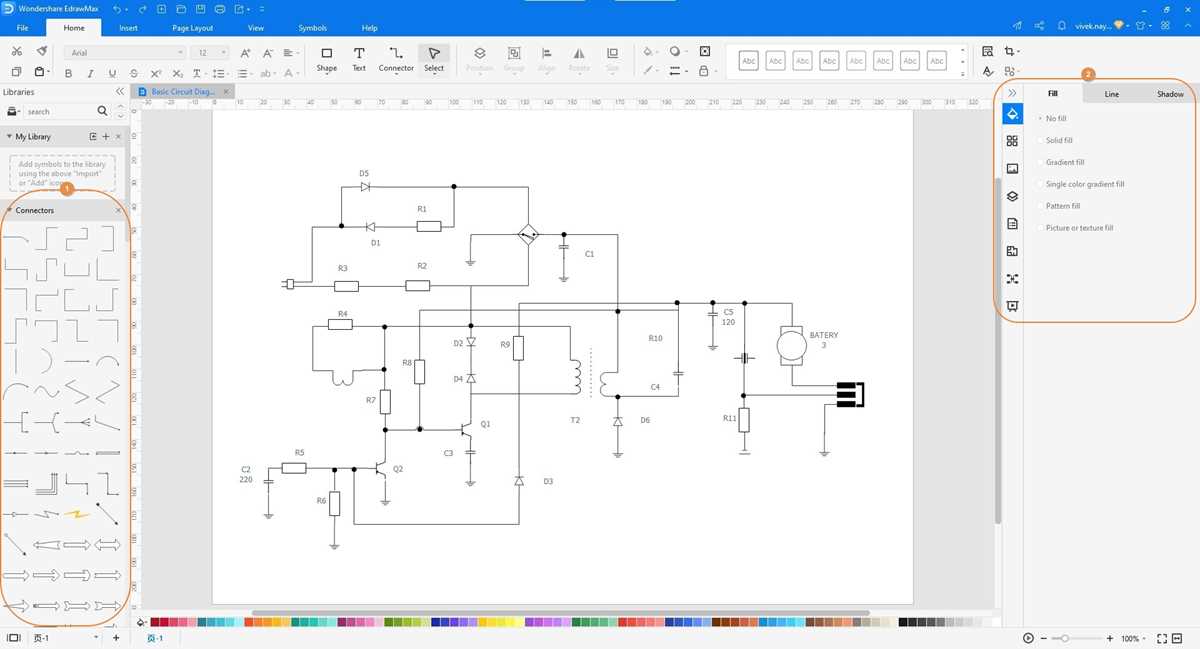
Task: Open the grid Style icon in right sidebar
Action: coord(1012,141)
